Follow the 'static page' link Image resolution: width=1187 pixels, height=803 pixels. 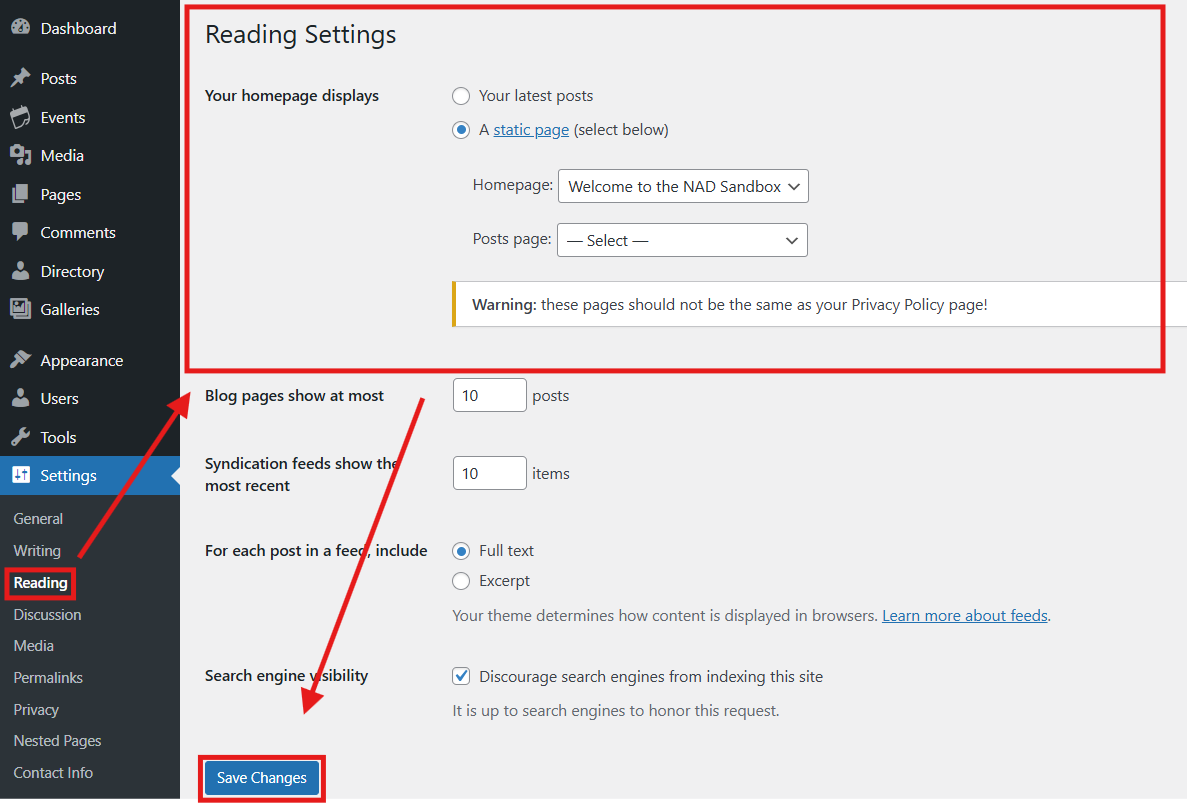click(x=531, y=130)
